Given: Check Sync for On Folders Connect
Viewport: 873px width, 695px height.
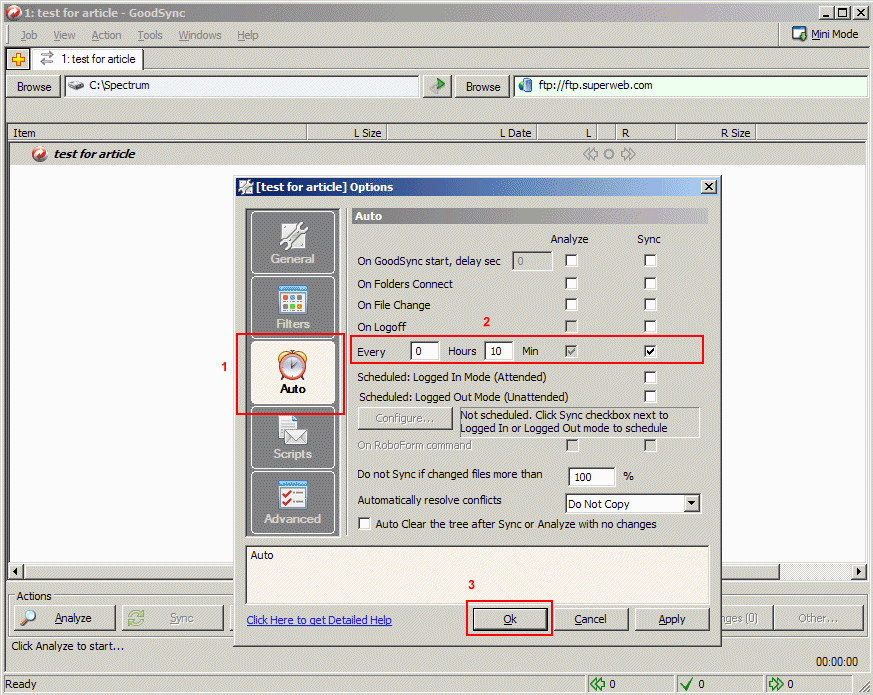Looking at the screenshot, I should coord(650,283).
